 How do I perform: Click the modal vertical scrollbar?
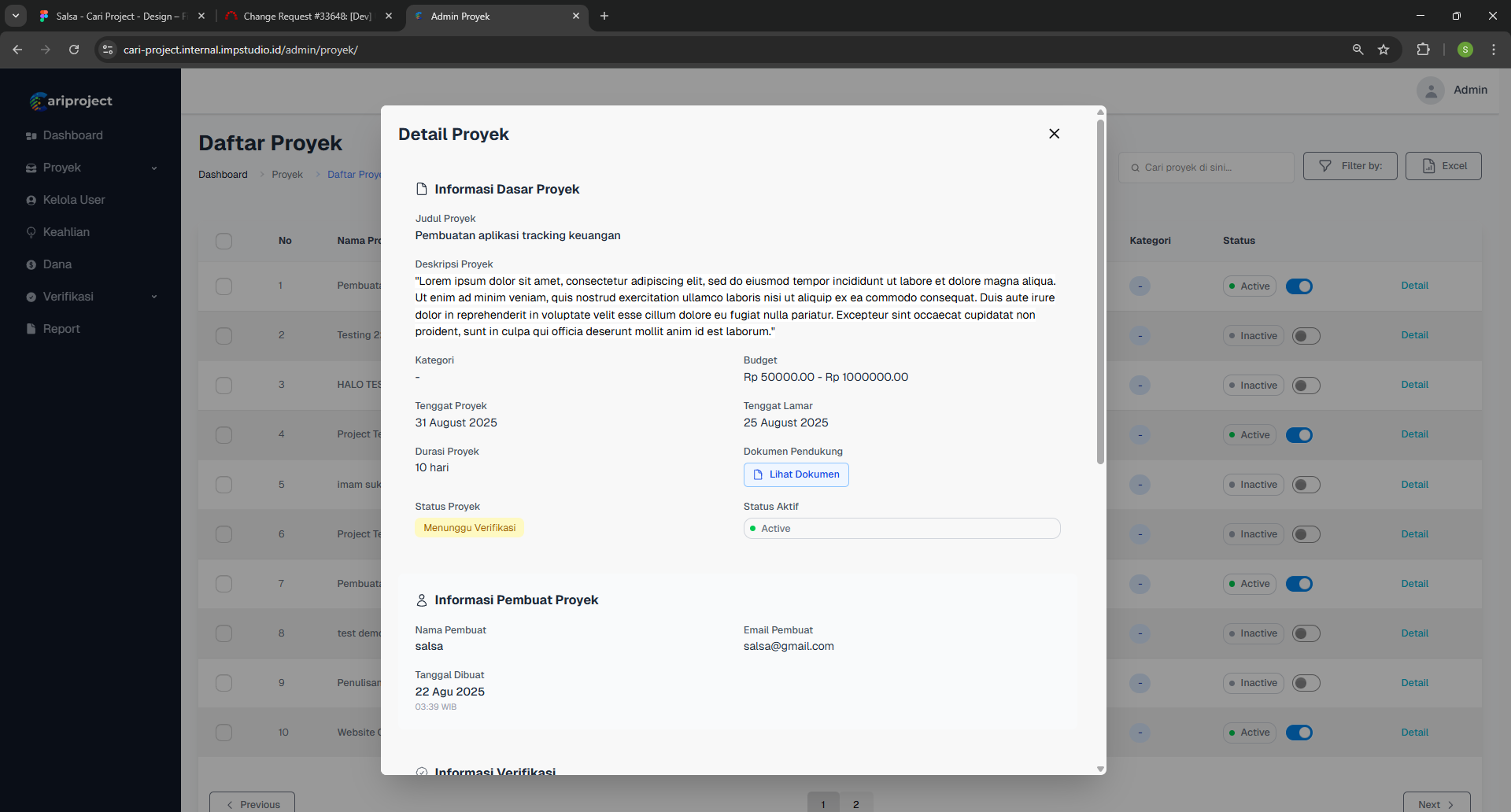(1100, 291)
